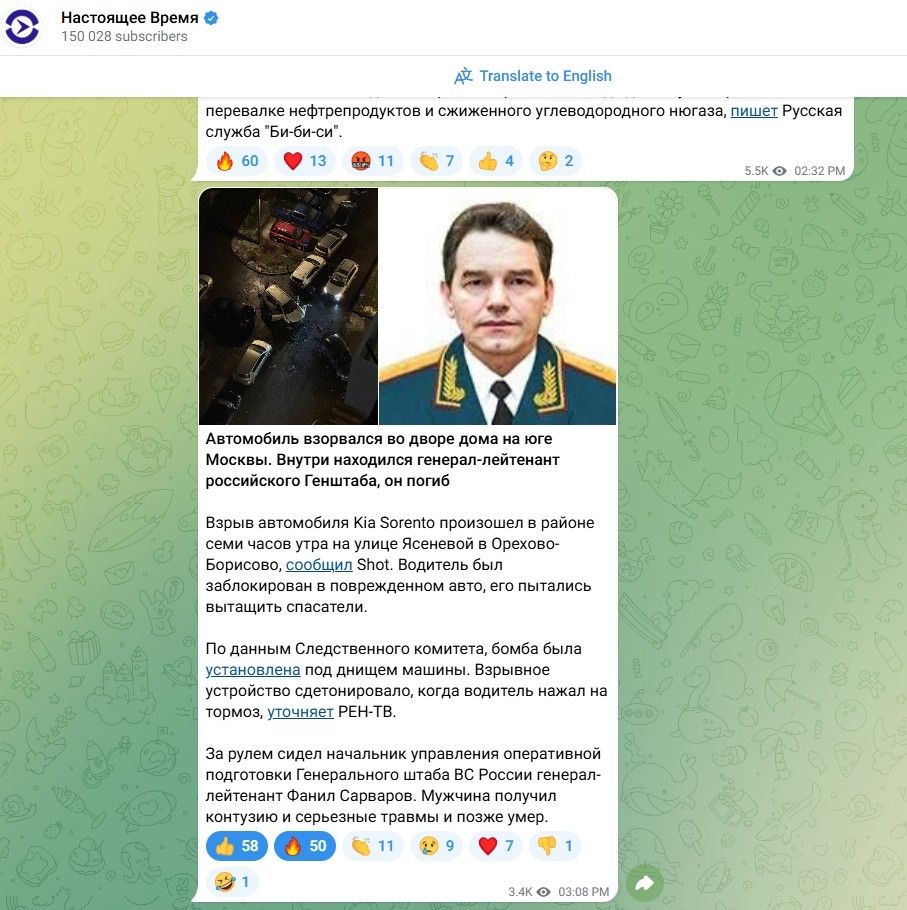
Task: Open the пишет link in previous post
Action: (754, 111)
